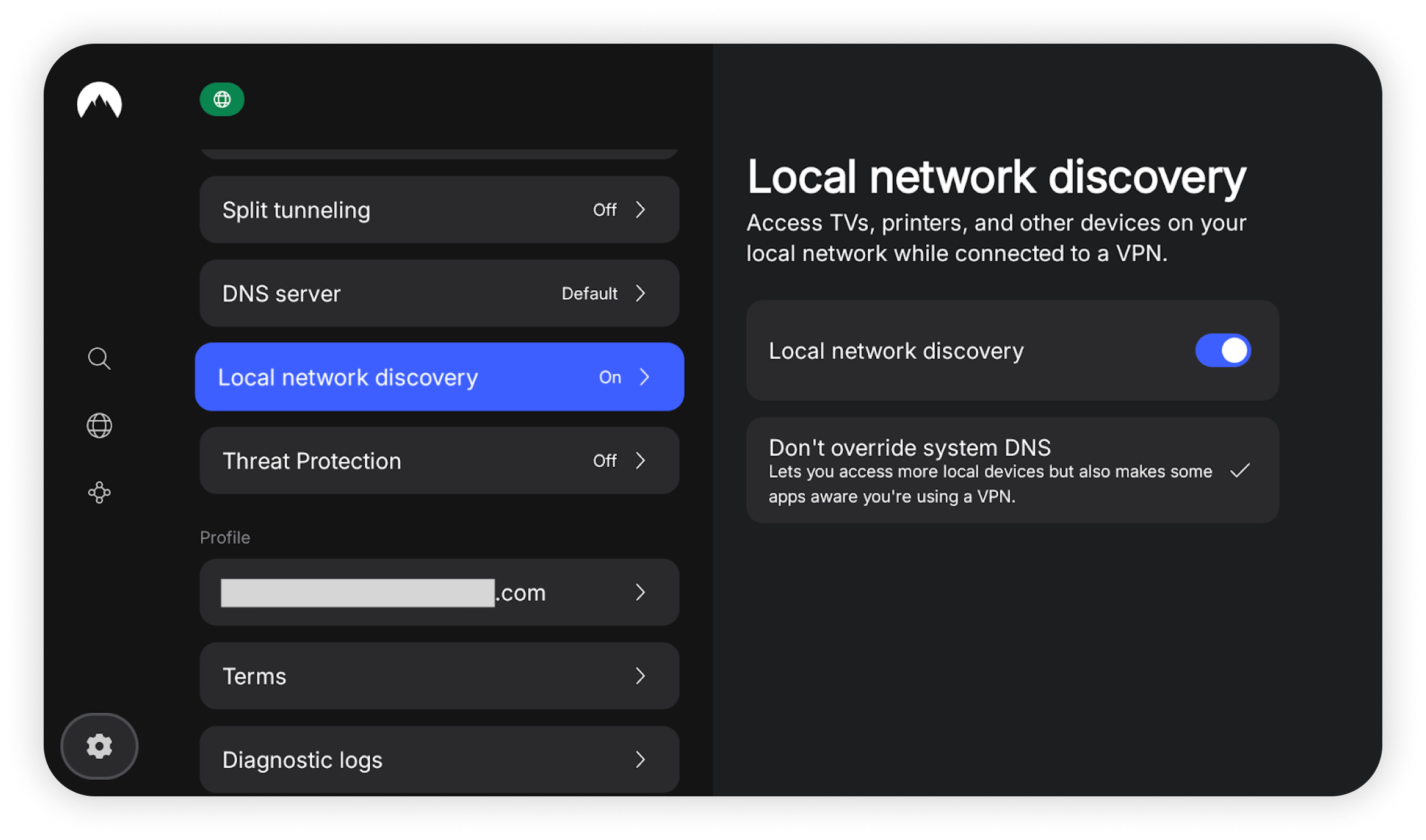The image size is (1426, 840).
Task: Click the Don't override system DNS option
Action: tap(989, 470)
